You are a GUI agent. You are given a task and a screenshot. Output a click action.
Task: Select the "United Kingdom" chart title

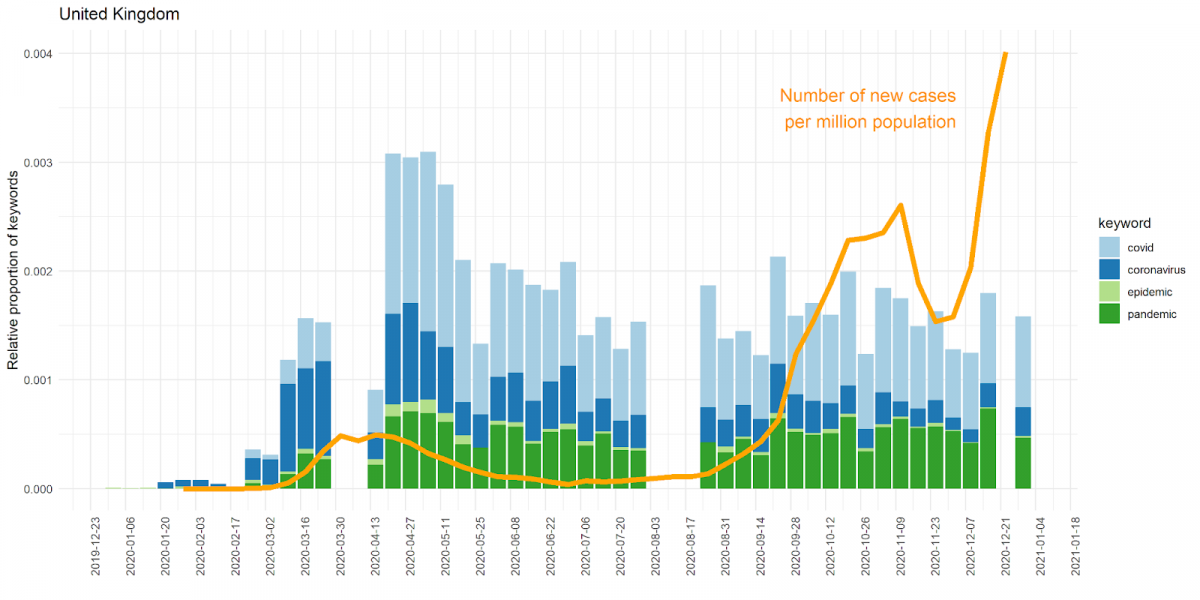(x=119, y=15)
